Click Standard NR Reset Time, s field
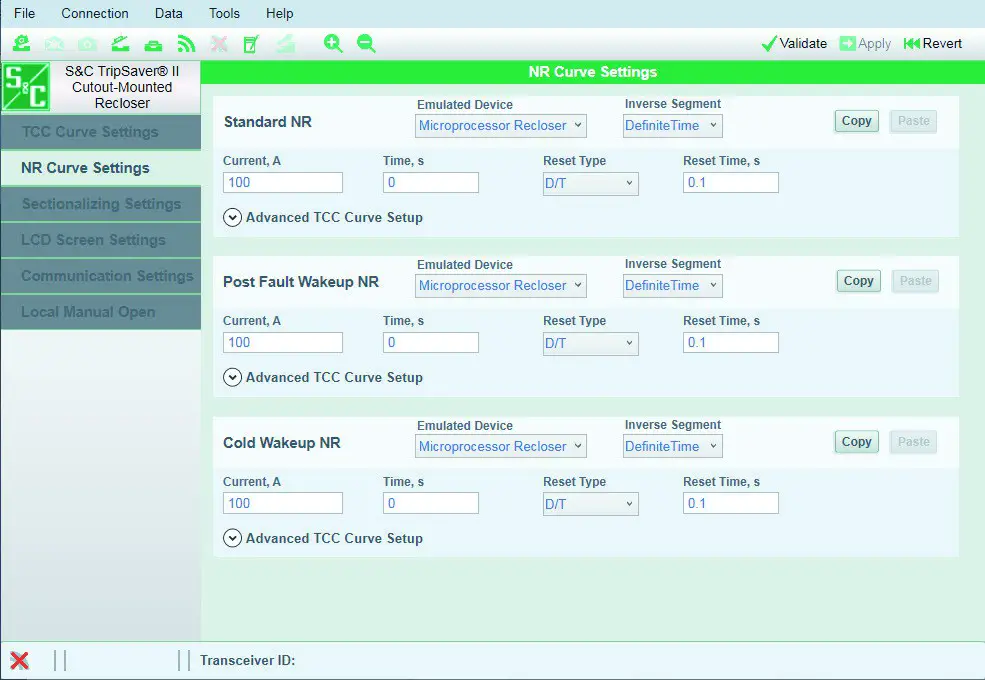This screenshot has height=680, width=985. [x=731, y=183]
